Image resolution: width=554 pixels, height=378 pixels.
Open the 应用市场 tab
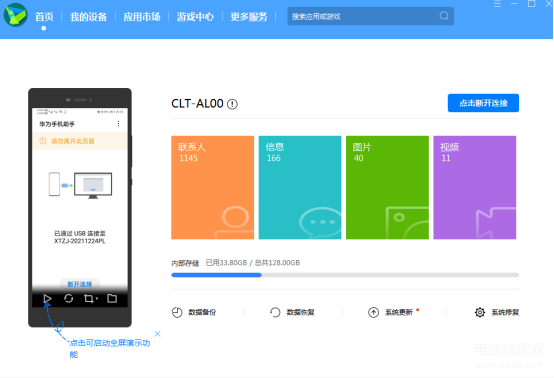click(x=142, y=17)
